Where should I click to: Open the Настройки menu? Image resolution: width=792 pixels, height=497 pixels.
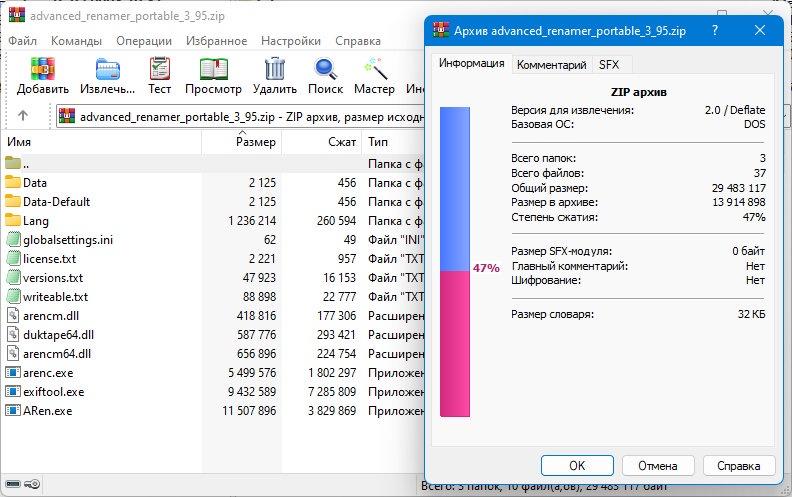tap(290, 41)
